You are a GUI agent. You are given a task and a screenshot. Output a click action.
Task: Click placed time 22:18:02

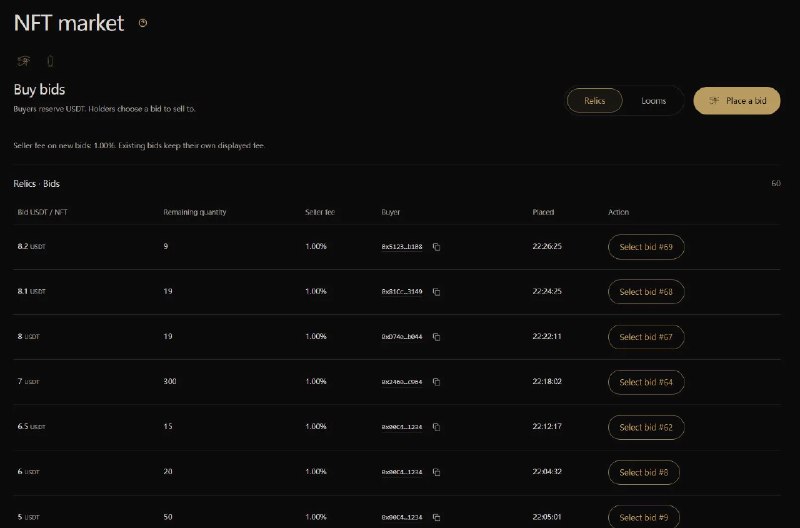coord(547,382)
